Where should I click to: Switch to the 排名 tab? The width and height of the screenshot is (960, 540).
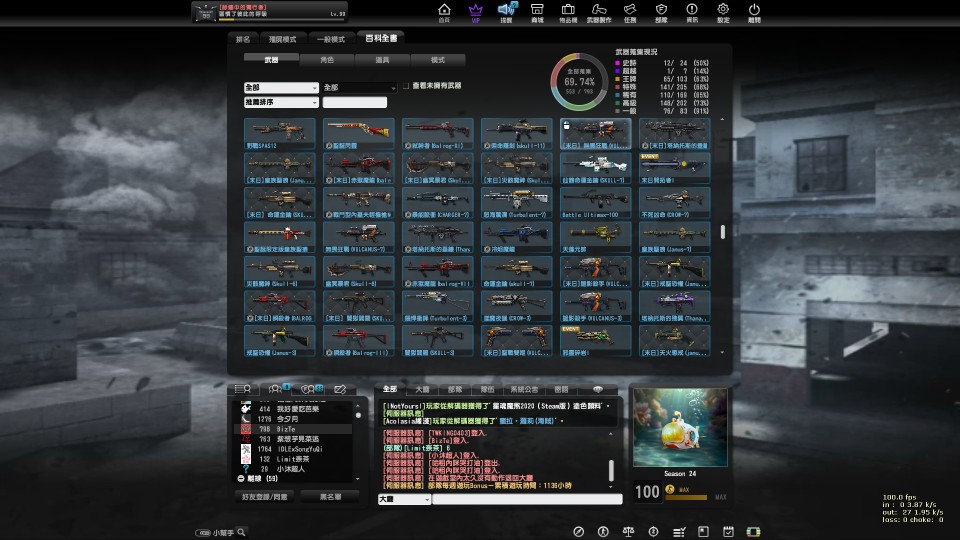tap(243, 39)
